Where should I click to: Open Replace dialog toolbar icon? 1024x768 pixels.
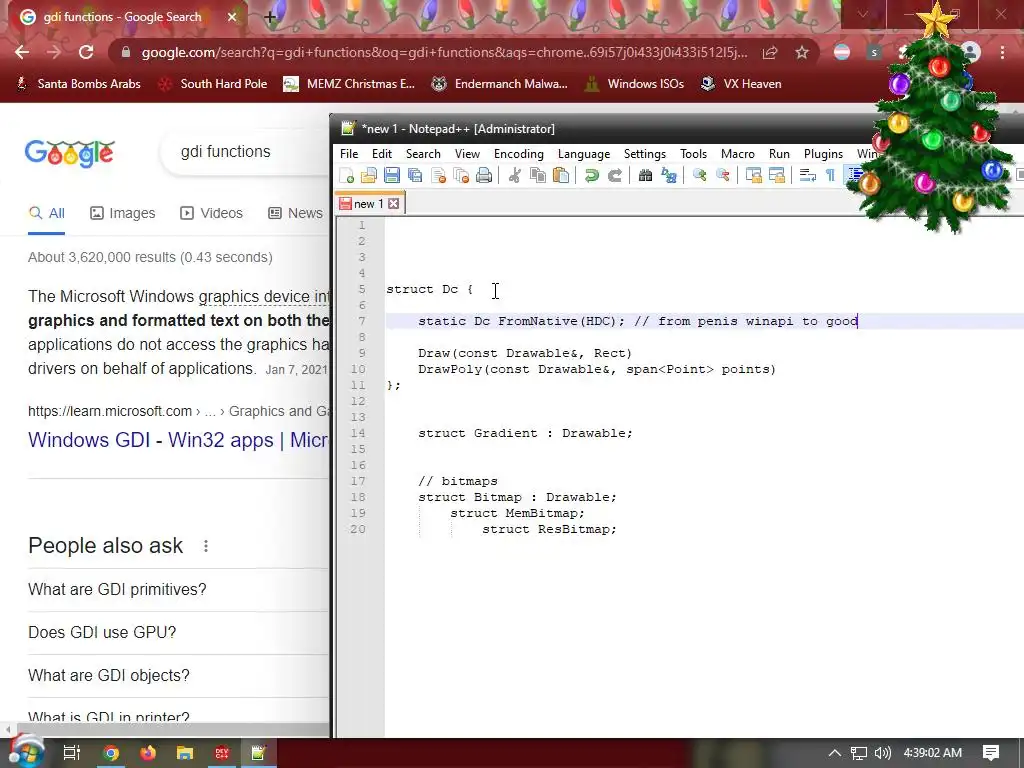pos(669,175)
